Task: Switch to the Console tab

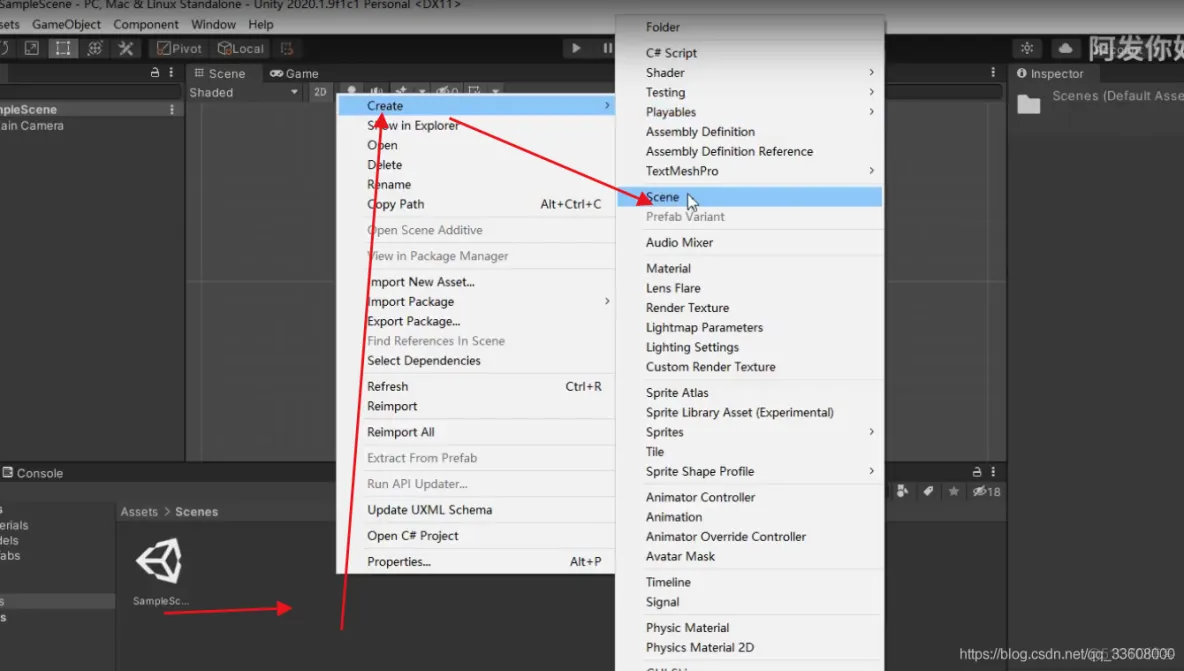Action: pyautogui.click(x=32, y=472)
